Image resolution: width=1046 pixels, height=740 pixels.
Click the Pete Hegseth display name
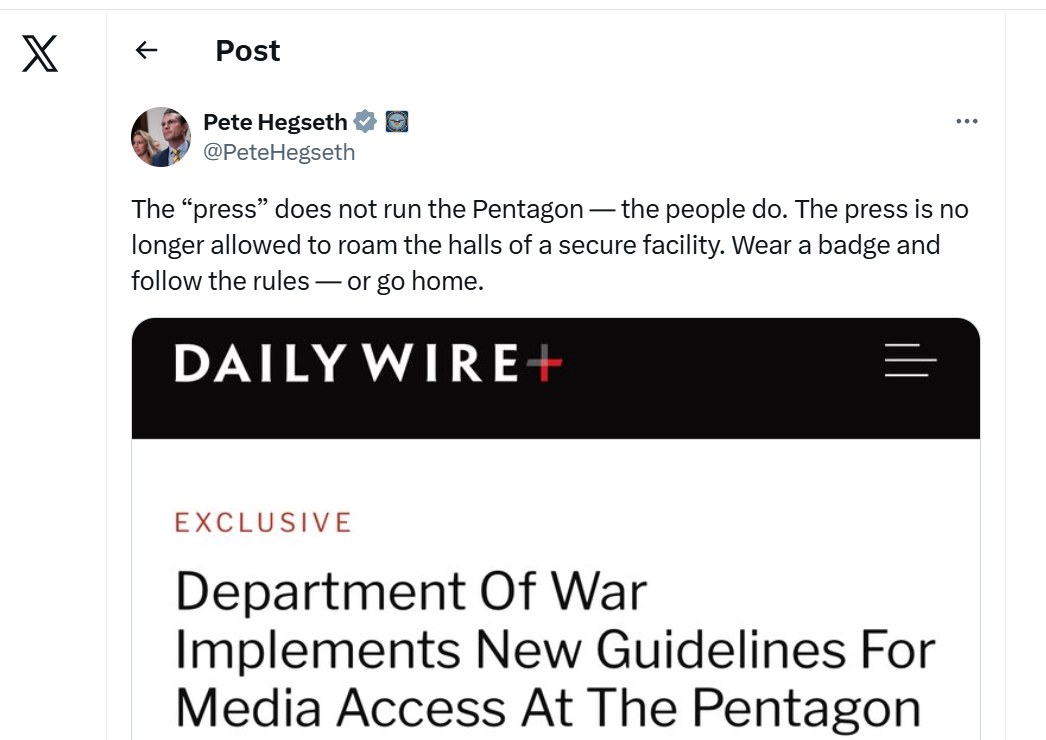click(x=275, y=122)
